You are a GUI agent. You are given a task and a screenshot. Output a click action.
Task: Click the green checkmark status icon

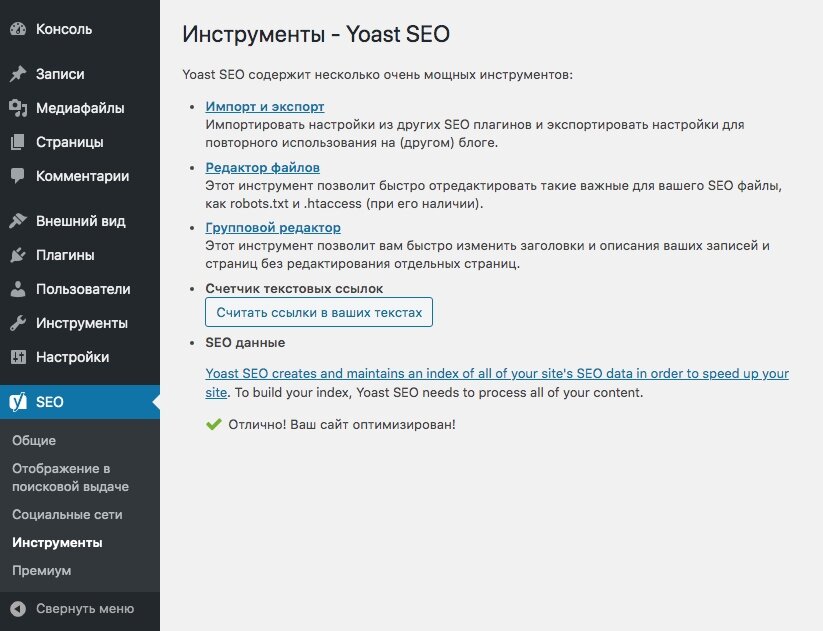coord(214,424)
